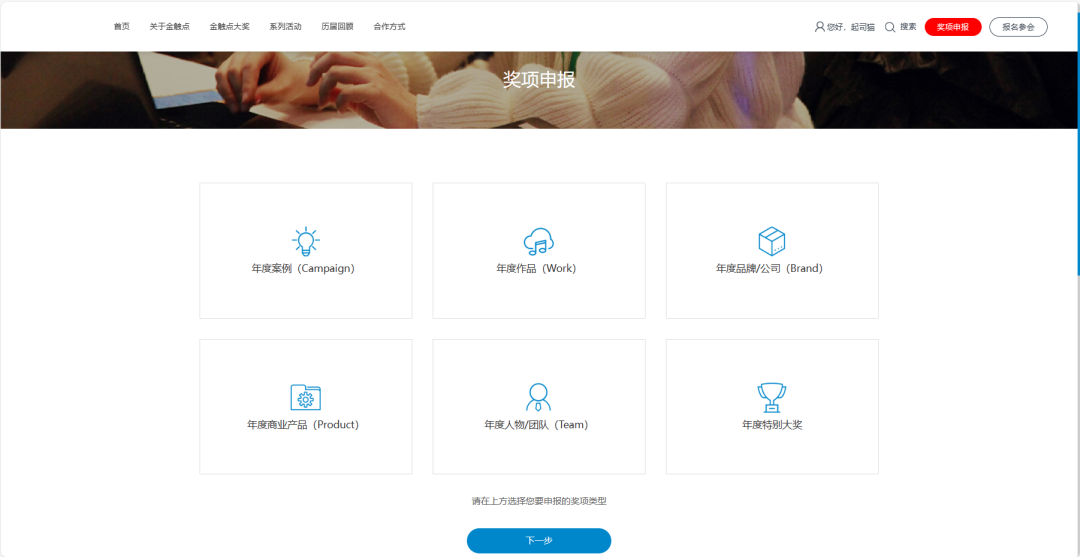The width and height of the screenshot is (1080, 557).
Task: Click the magnifier search icon
Action: point(890,27)
